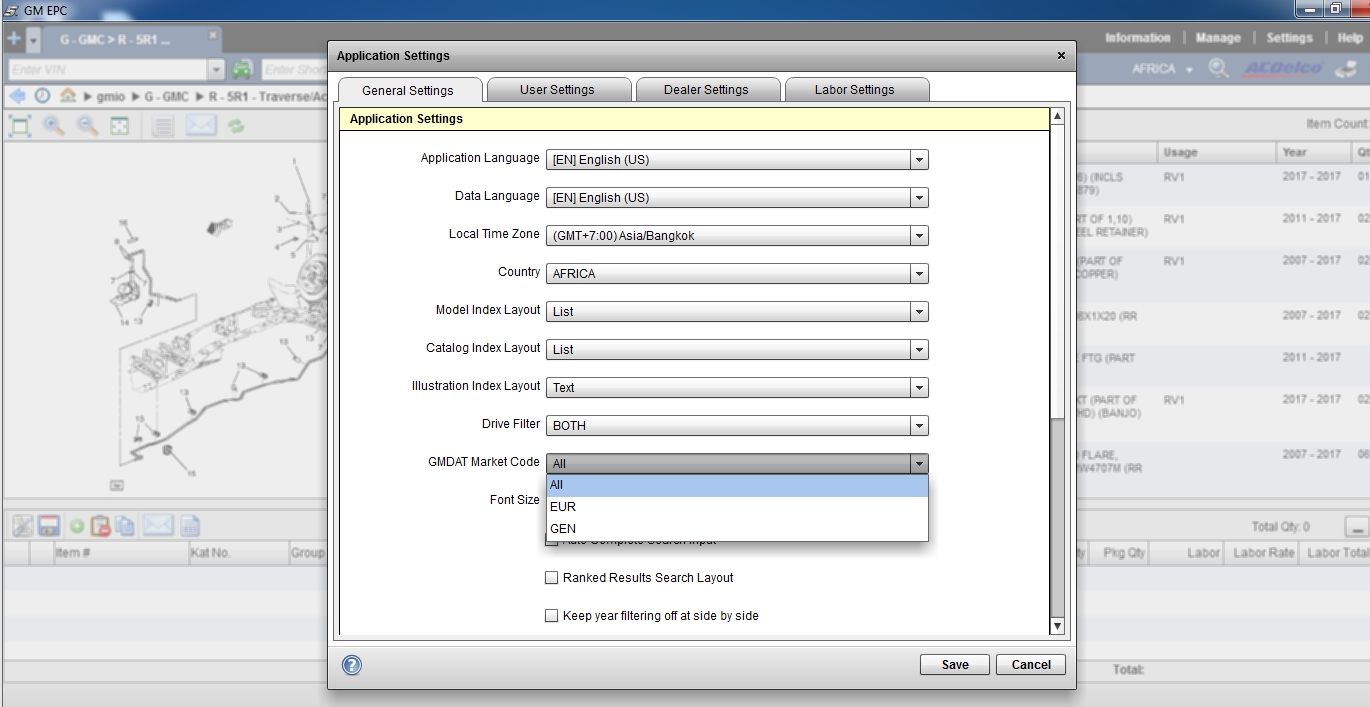
Task: Switch to the Dealer Settings tab
Action: [x=706, y=90]
